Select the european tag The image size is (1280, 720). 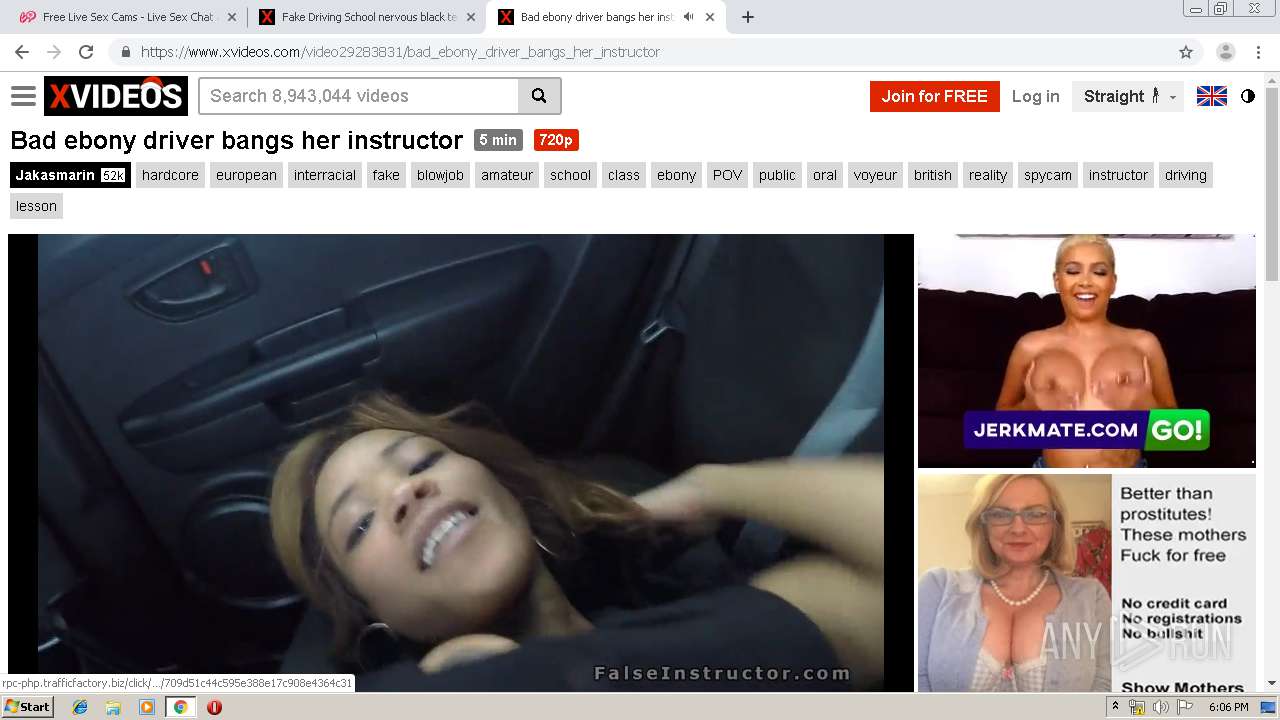246,175
